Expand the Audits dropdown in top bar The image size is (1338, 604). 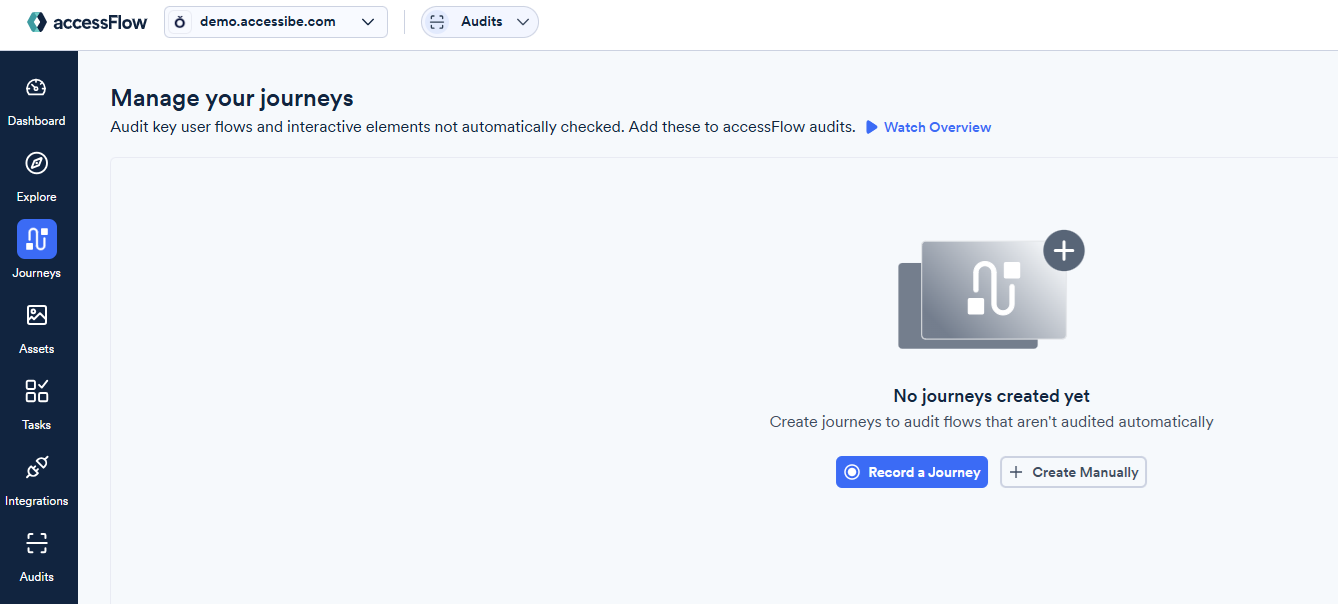coord(480,22)
